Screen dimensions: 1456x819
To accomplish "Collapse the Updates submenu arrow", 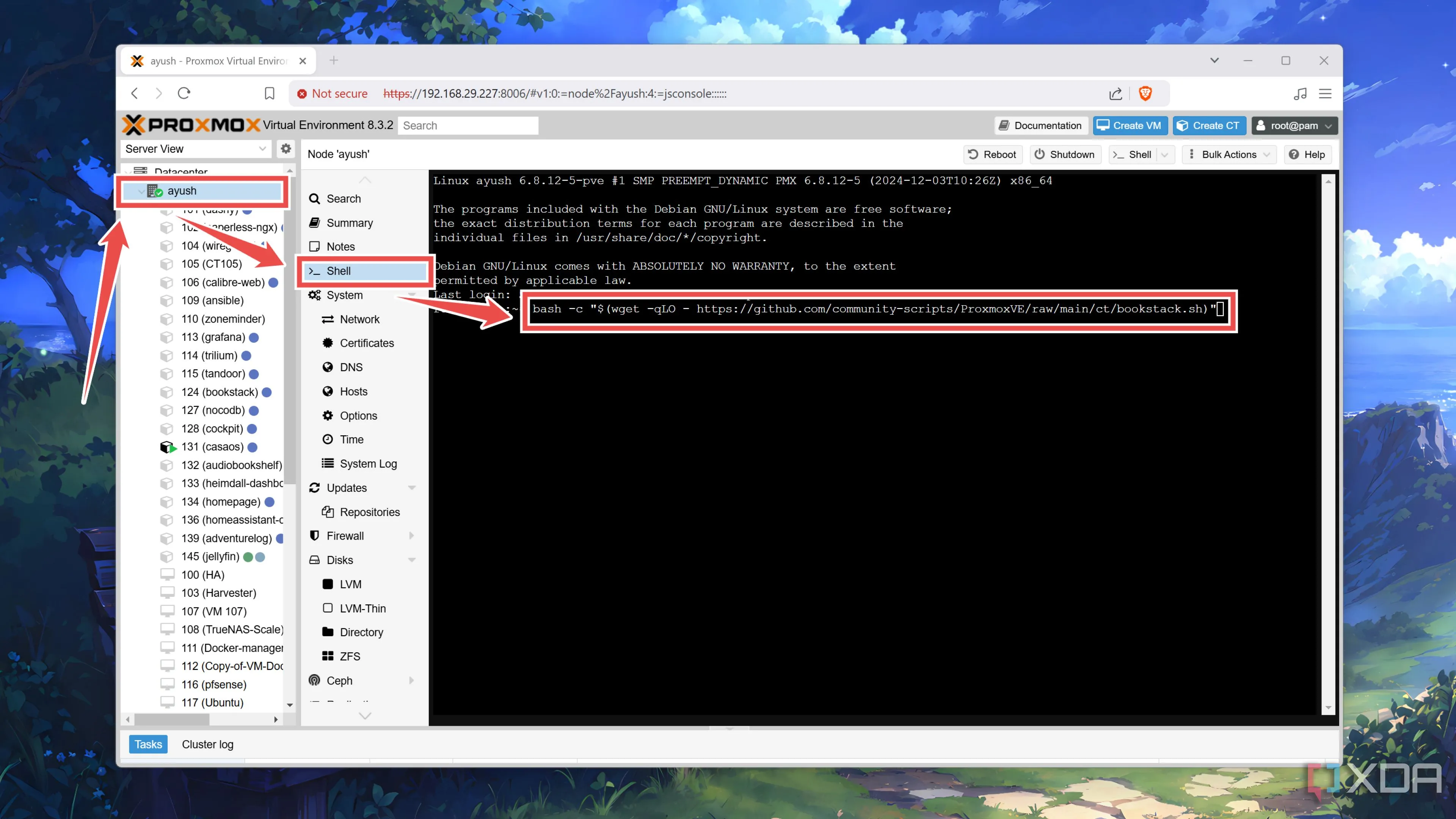I will (x=411, y=488).
